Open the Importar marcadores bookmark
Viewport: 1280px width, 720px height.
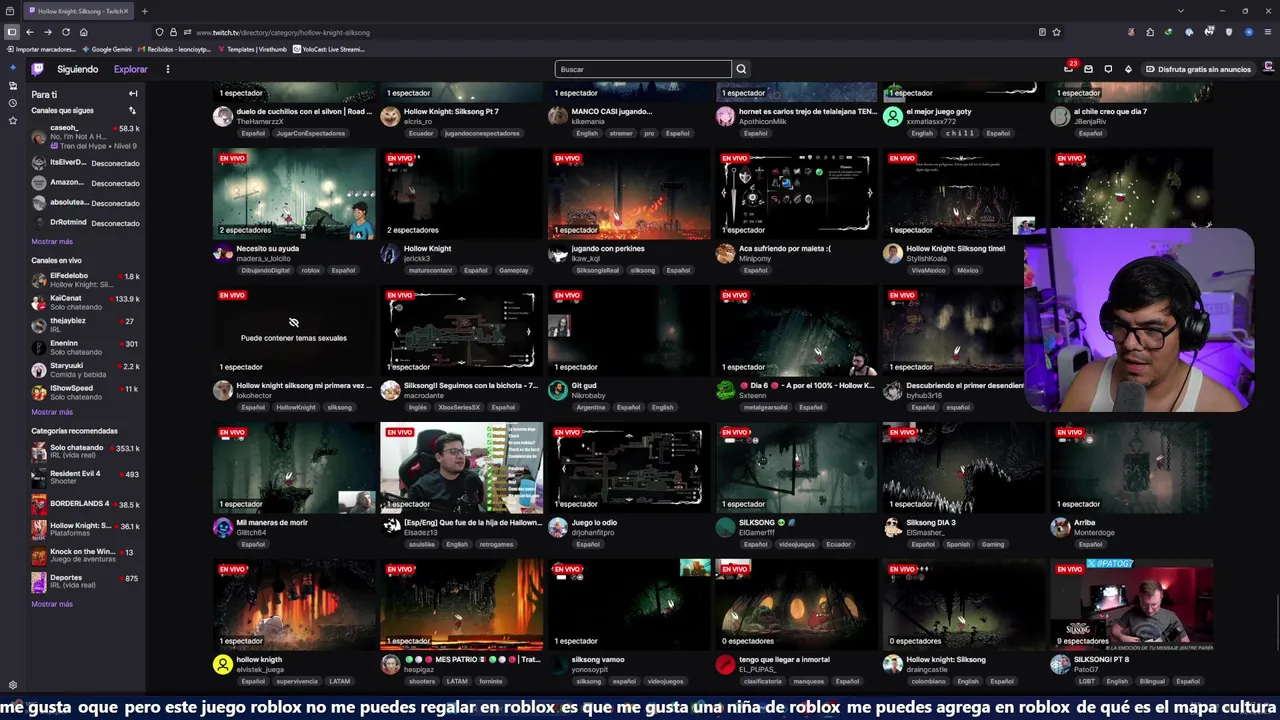point(41,49)
